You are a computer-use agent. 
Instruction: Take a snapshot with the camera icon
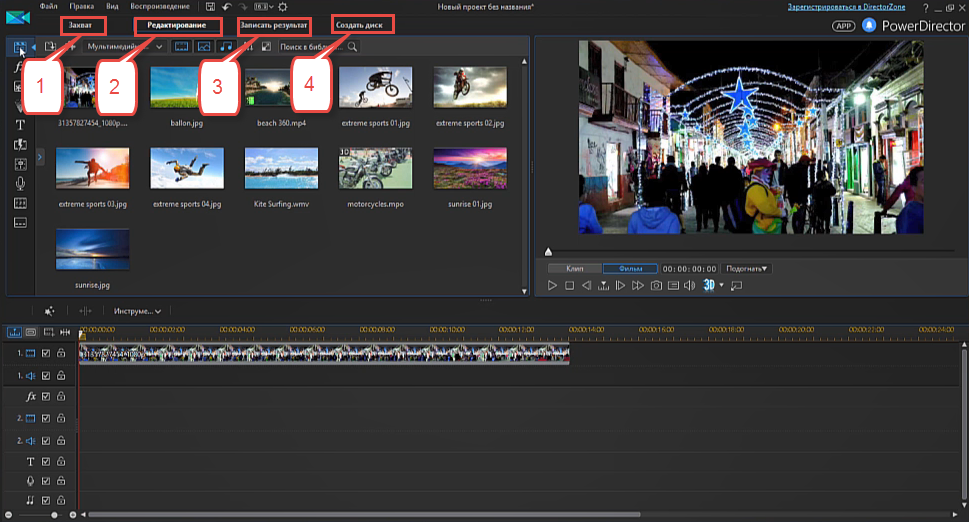[x=656, y=286]
